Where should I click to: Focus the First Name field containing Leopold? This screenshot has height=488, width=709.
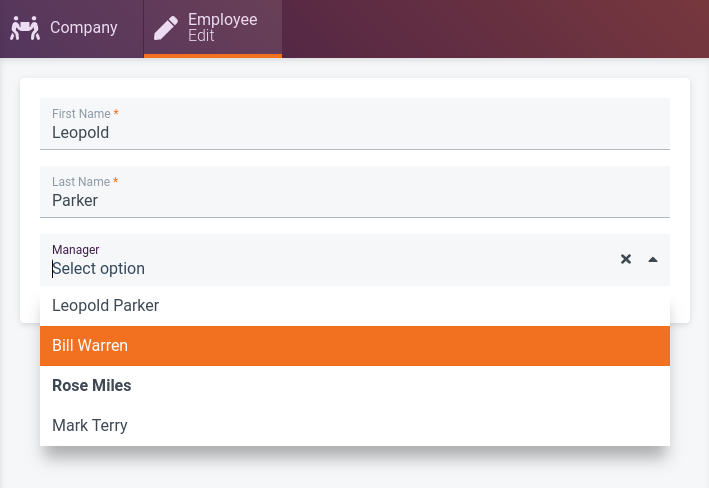tap(354, 132)
